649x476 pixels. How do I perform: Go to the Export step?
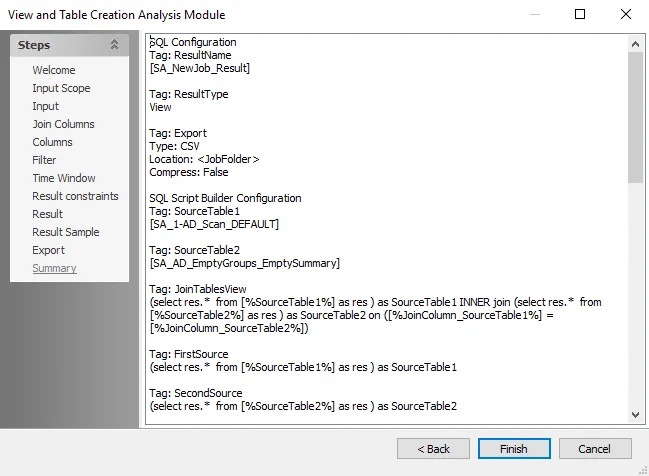pos(48,250)
